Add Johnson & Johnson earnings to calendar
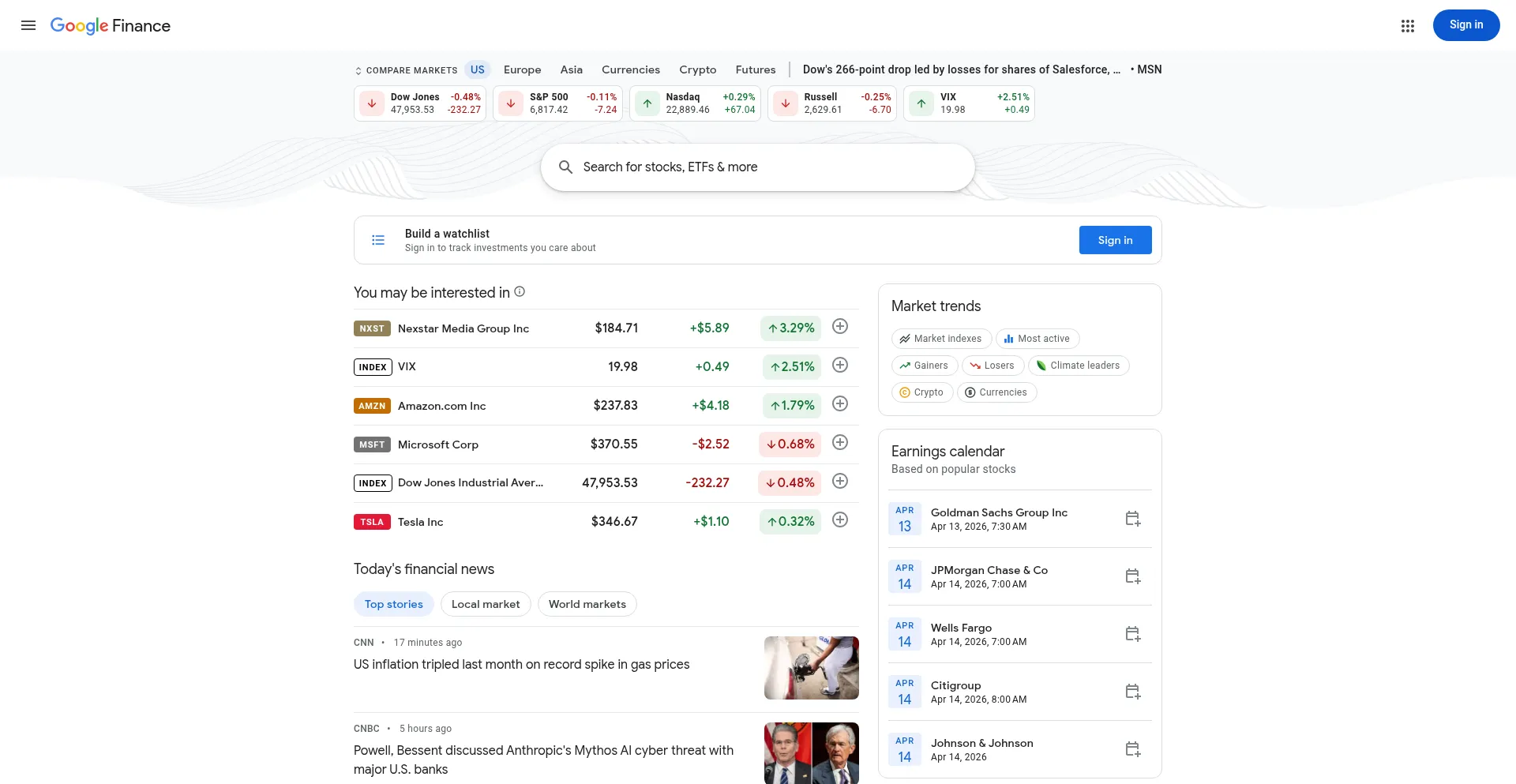 click(1133, 749)
